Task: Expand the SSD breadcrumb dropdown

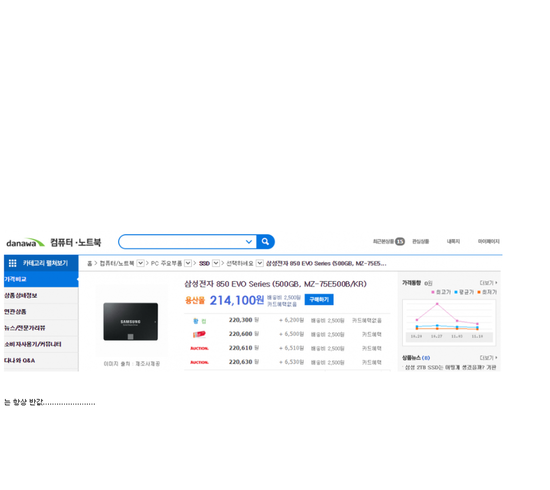Action: tap(216, 263)
